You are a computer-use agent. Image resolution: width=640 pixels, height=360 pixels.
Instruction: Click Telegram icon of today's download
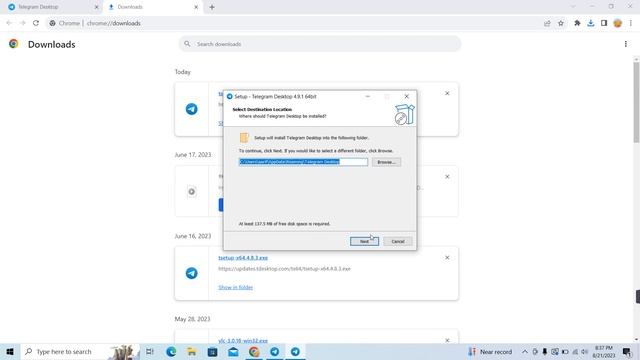click(x=191, y=109)
